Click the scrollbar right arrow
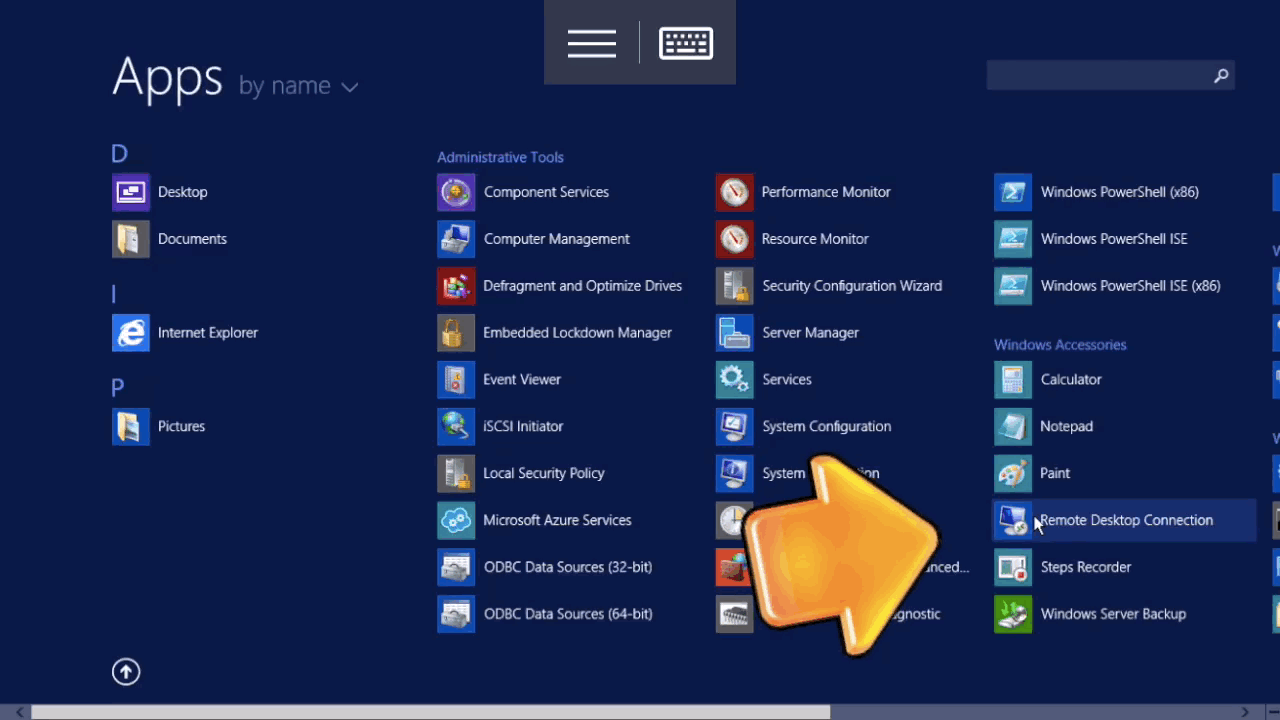The image size is (1280, 720). (x=1245, y=712)
